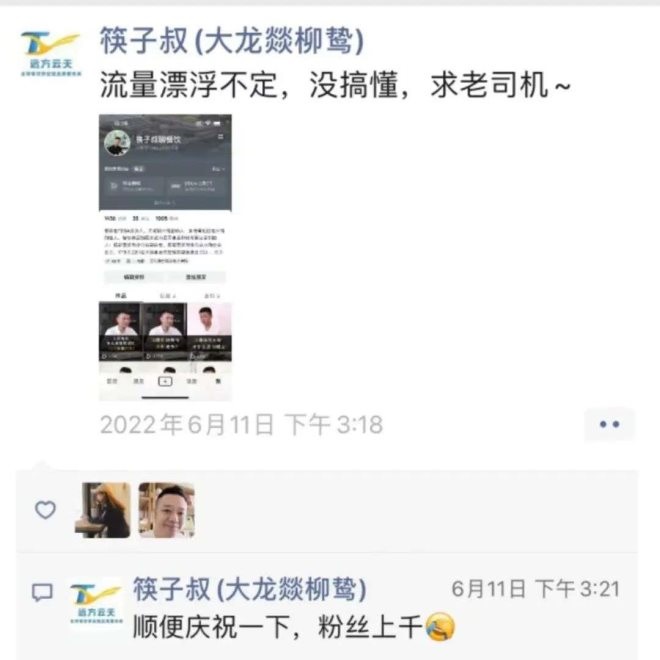
Task: View the woman-in-hat liker avatar
Action: pyautogui.click(x=103, y=510)
